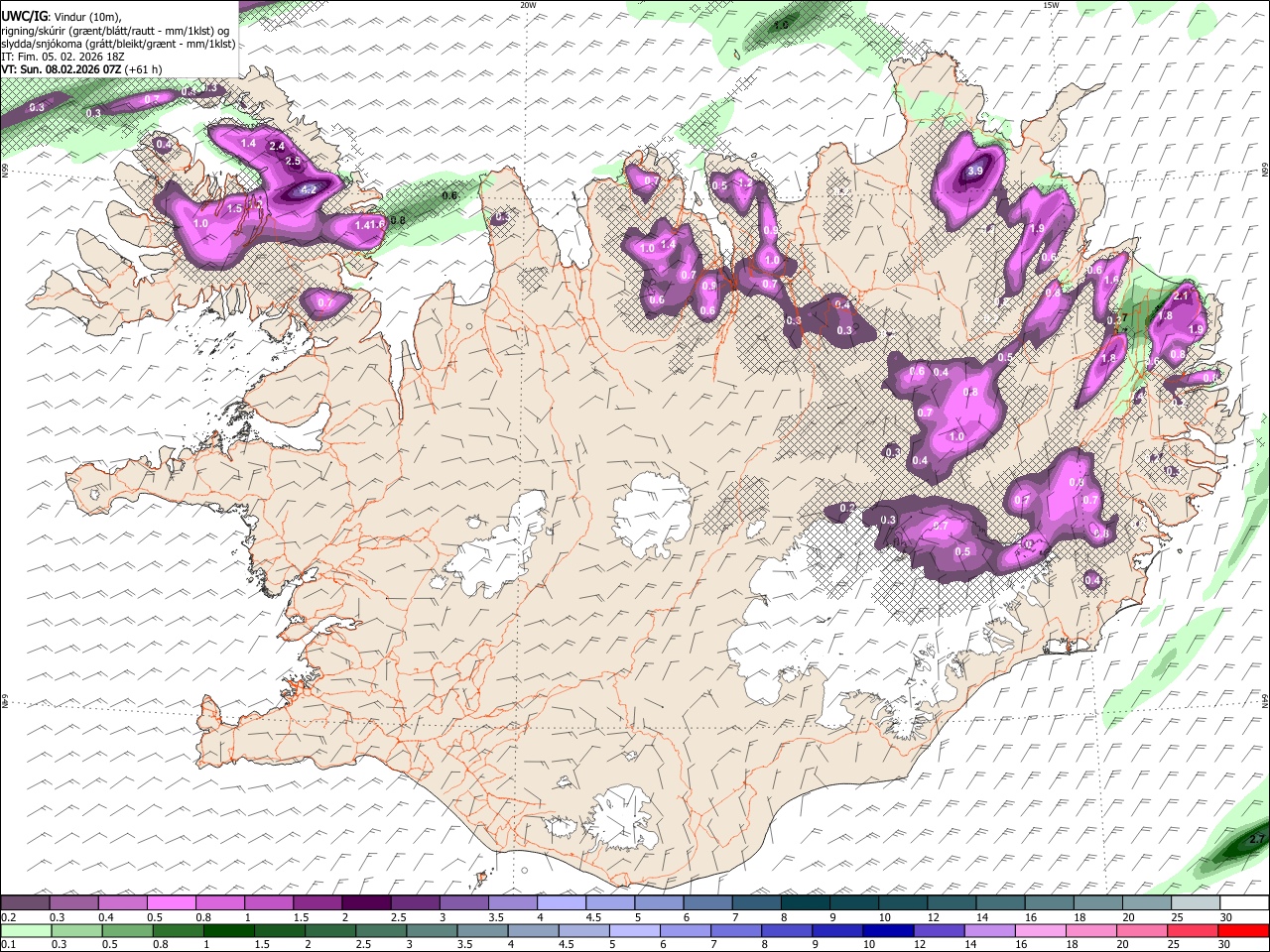Screen dimensions: 1270x952
Task: Click the bright red swatch after 30
Action: click(x=1244, y=930)
